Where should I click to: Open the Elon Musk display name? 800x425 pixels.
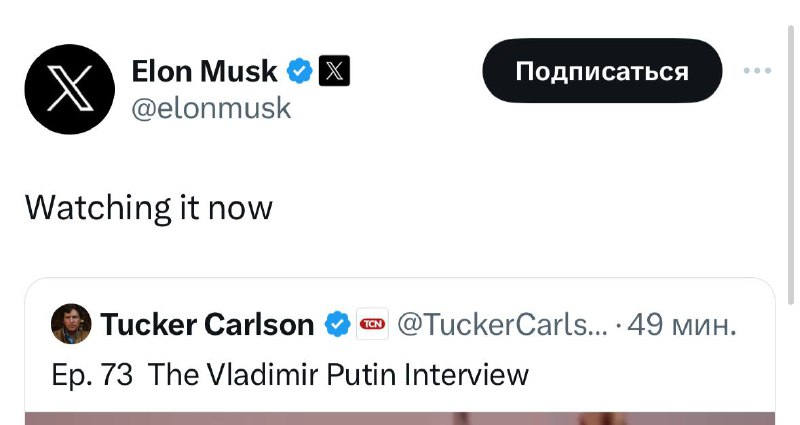click(204, 71)
